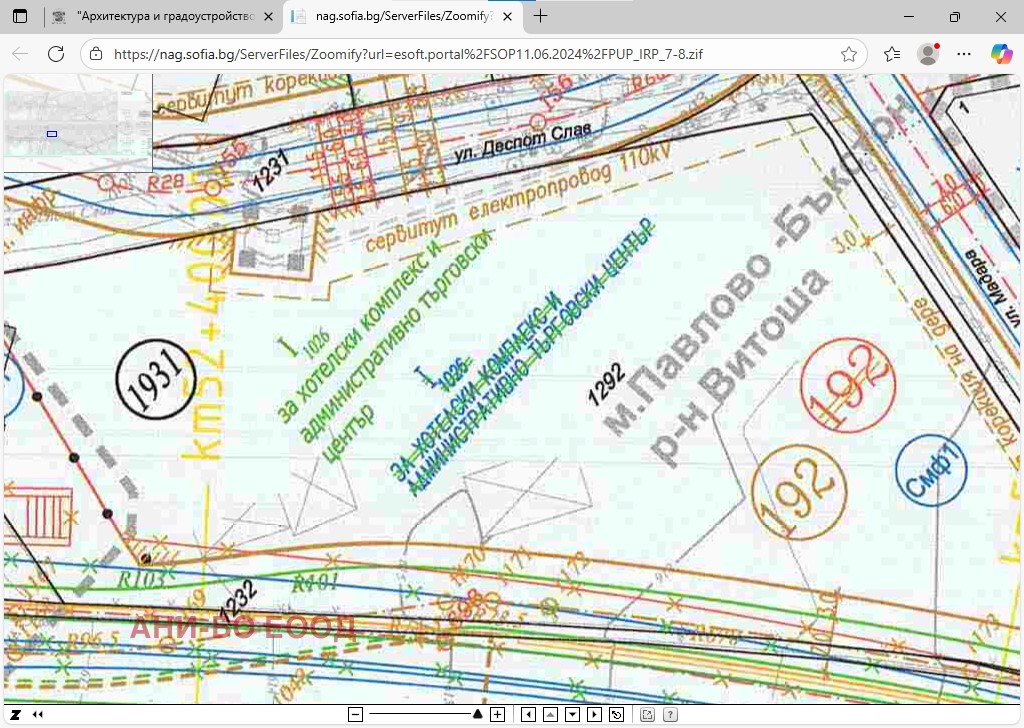Viewport: 1024px width, 728px height.
Task: Pan the map right with arrow button
Action: point(595,715)
